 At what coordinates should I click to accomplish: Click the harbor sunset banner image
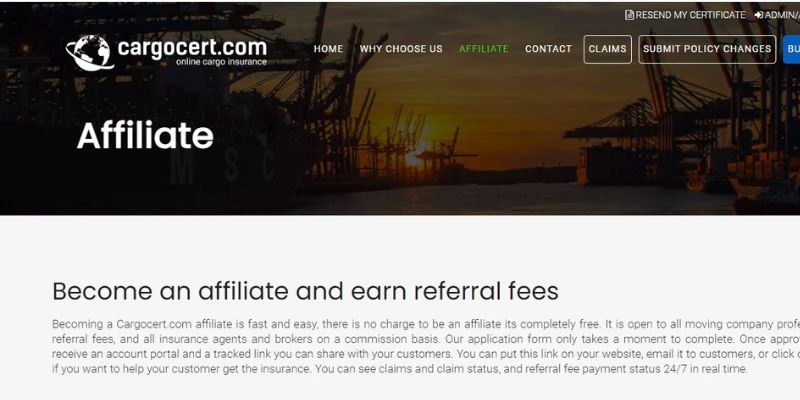coord(400,109)
